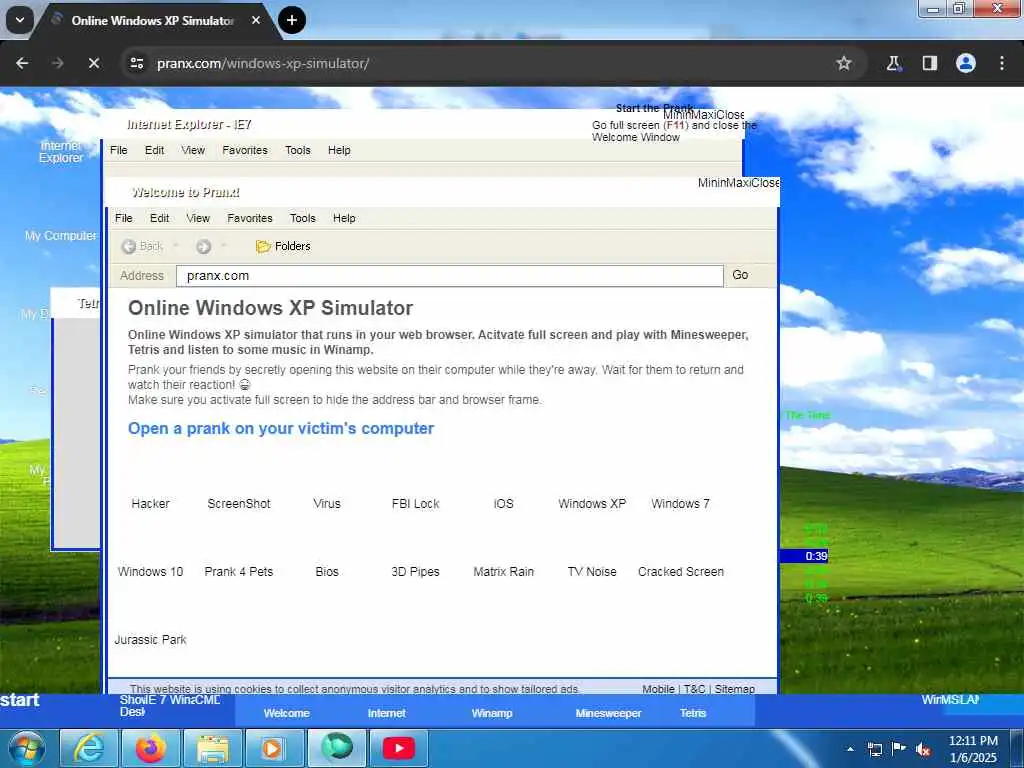Open Chrome side panel icon
The image size is (1024, 768).
coord(929,63)
